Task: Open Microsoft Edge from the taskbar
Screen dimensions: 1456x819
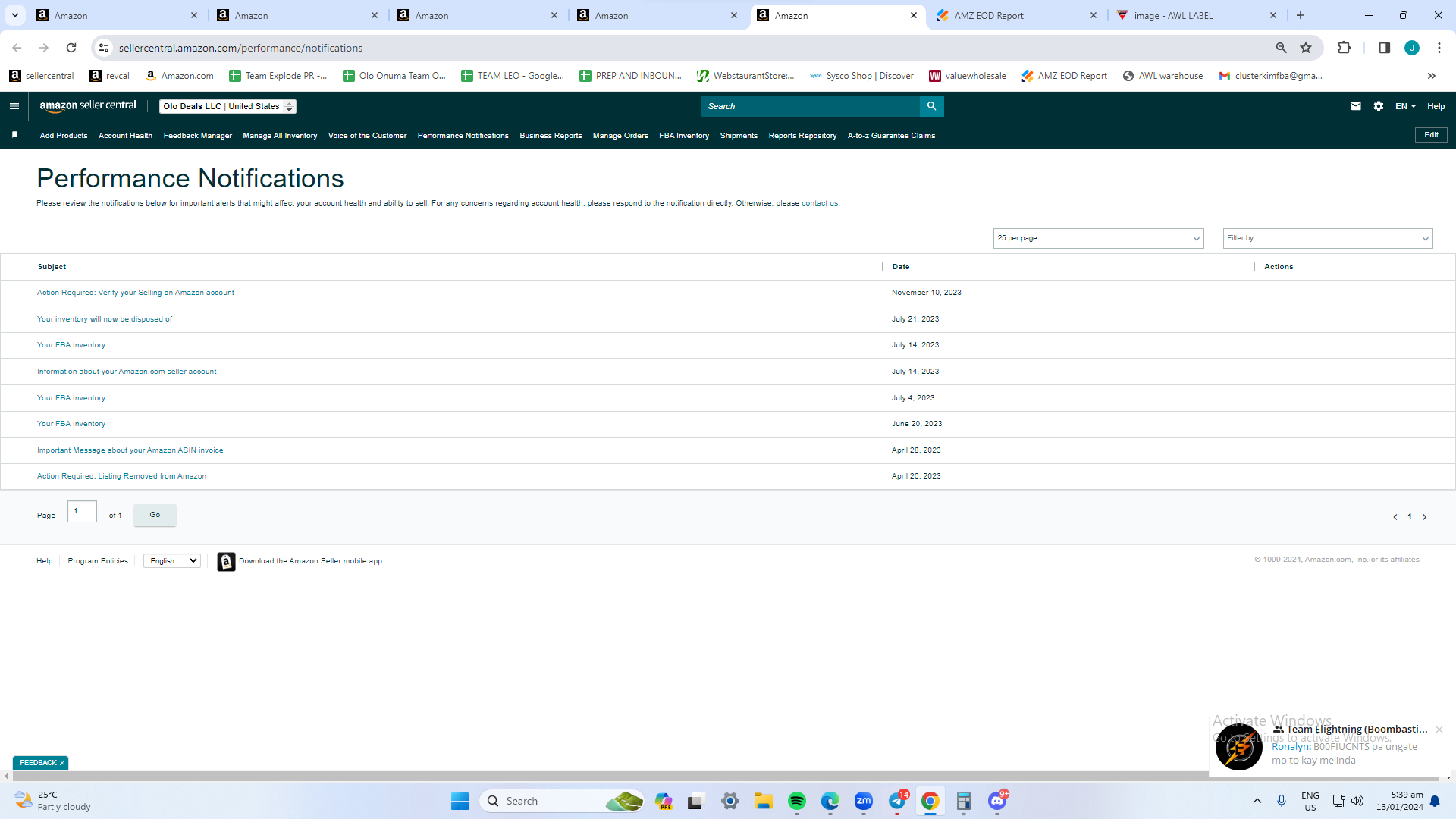Action: pyautogui.click(x=830, y=801)
